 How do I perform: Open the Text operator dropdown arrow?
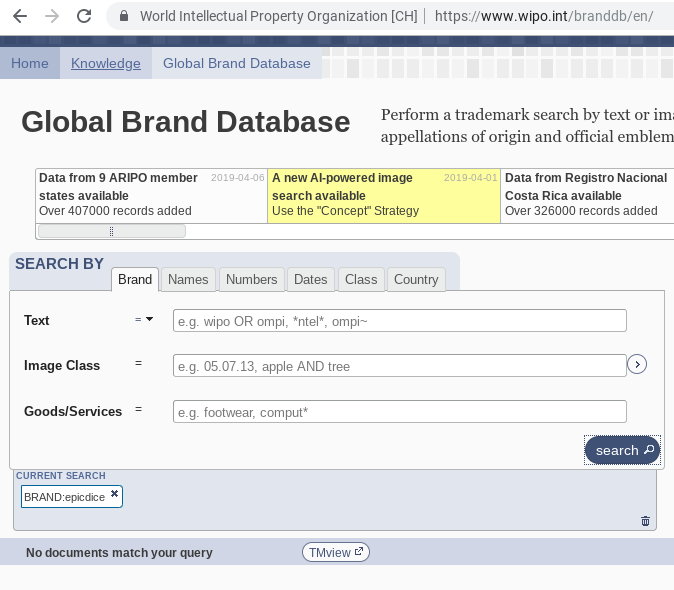point(149,319)
